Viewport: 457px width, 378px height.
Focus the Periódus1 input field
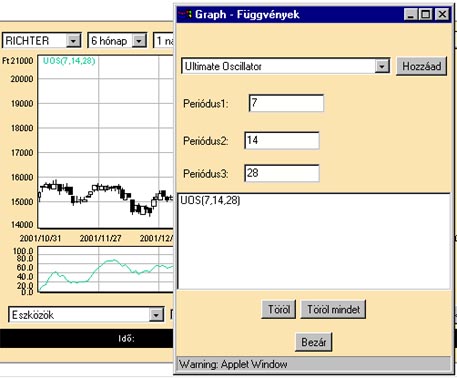click(286, 103)
